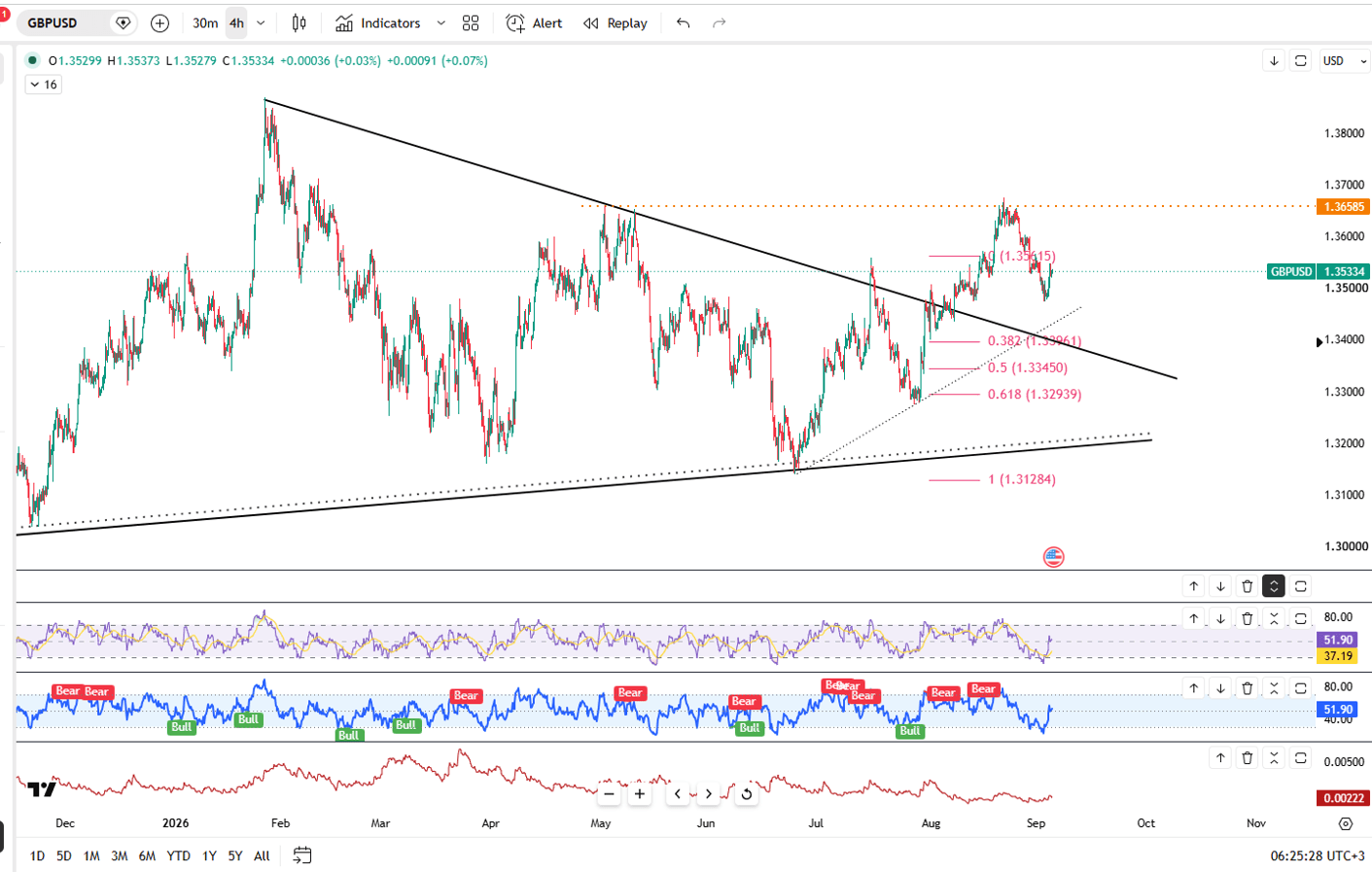Open the Alert button
Screen dimensions: 1372x872
click(535, 23)
